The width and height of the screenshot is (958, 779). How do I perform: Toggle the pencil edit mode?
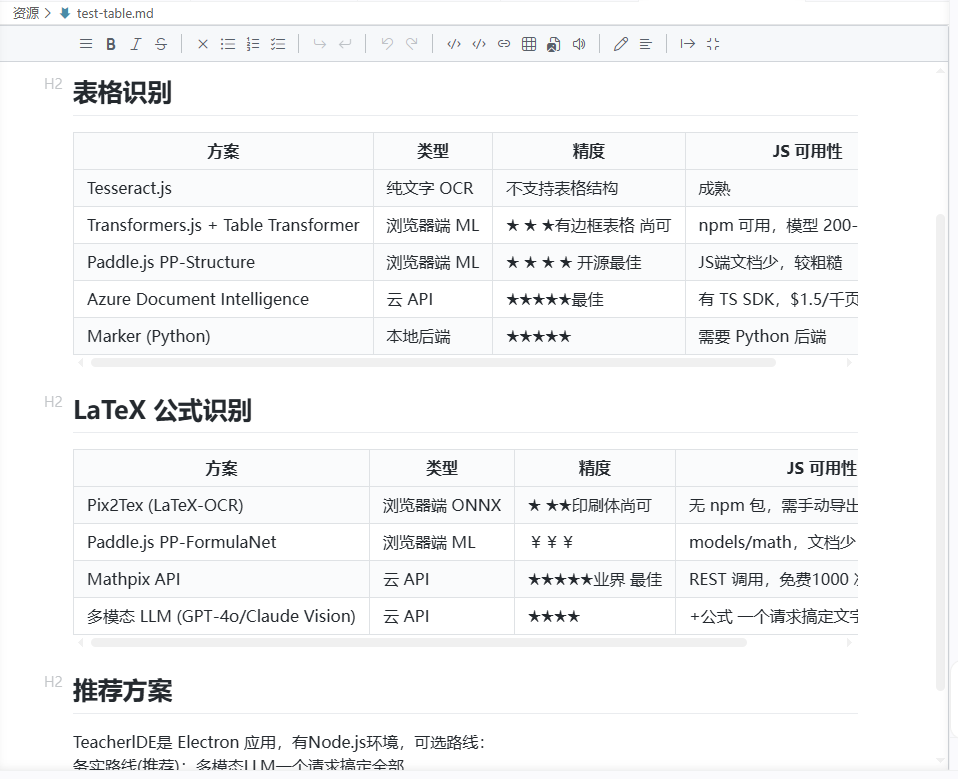[x=621, y=44]
